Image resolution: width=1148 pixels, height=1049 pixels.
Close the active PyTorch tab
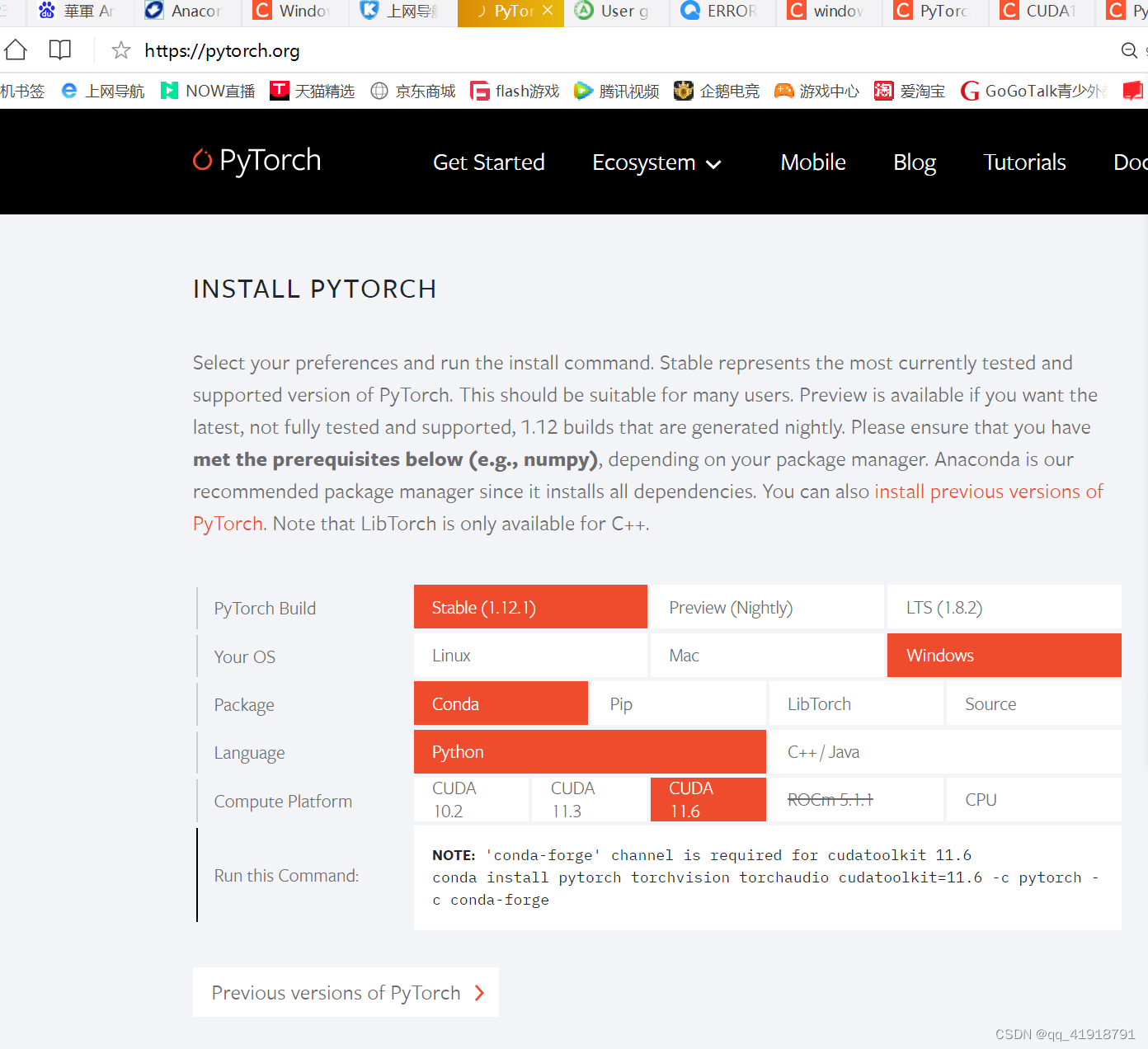pos(548,11)
